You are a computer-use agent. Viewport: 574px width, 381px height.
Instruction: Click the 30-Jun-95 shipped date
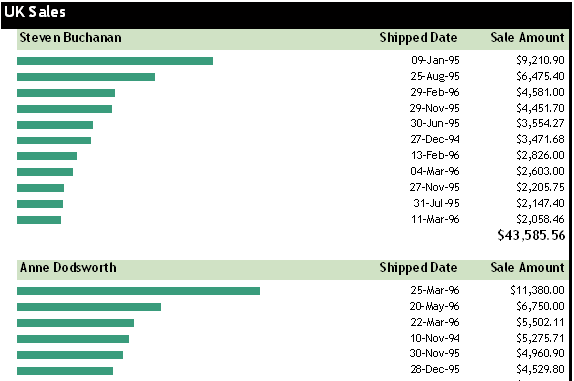click(x=435, y=123)
